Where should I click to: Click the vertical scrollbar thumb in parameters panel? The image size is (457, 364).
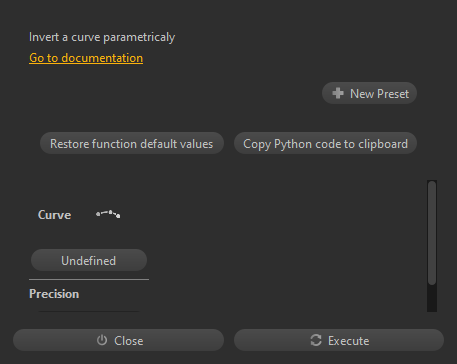click(432, 233)
